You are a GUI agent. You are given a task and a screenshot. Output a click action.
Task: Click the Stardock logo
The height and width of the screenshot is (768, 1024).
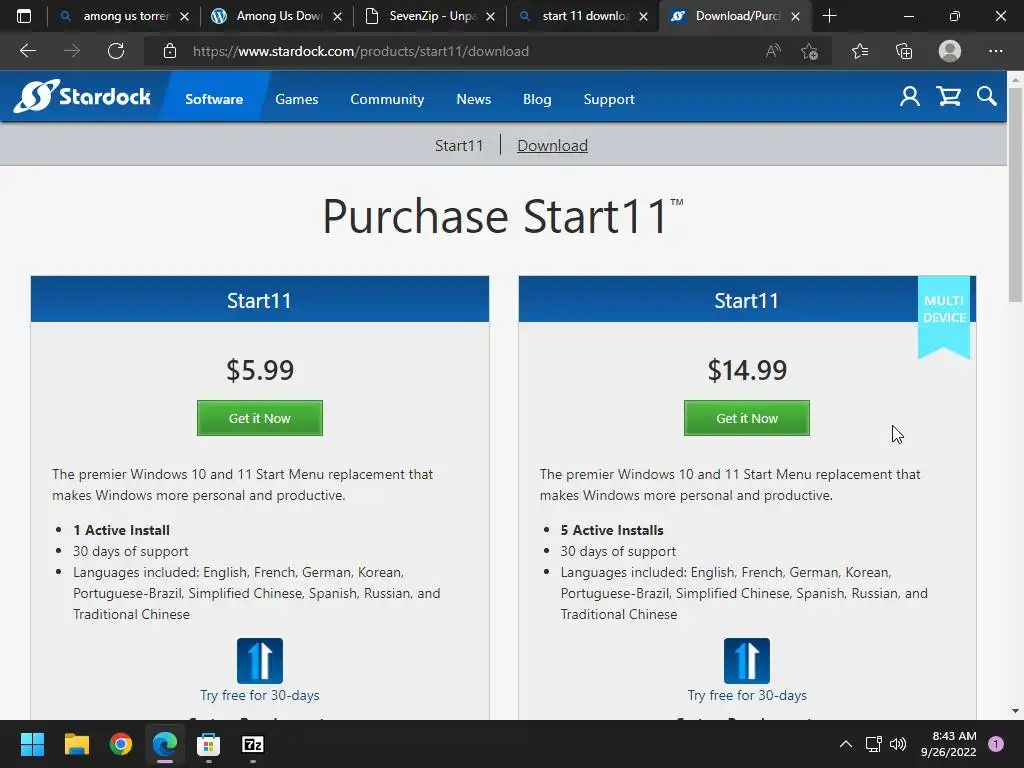pos(82,97)
